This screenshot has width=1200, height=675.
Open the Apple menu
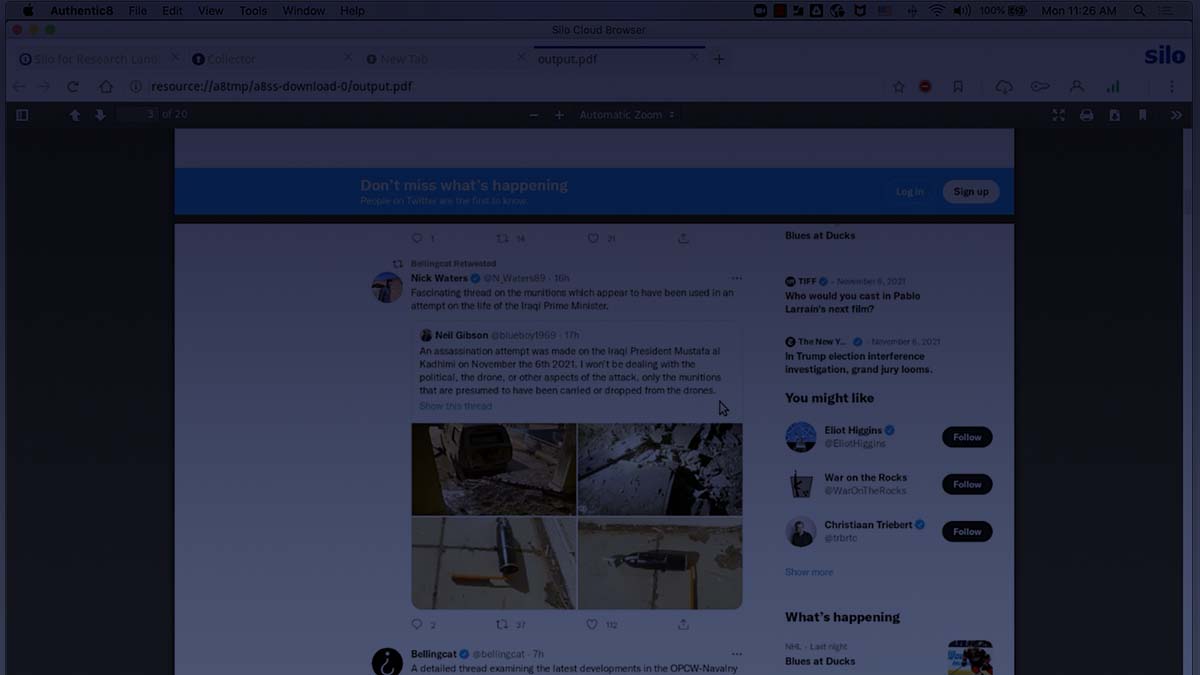click(28, 11)
